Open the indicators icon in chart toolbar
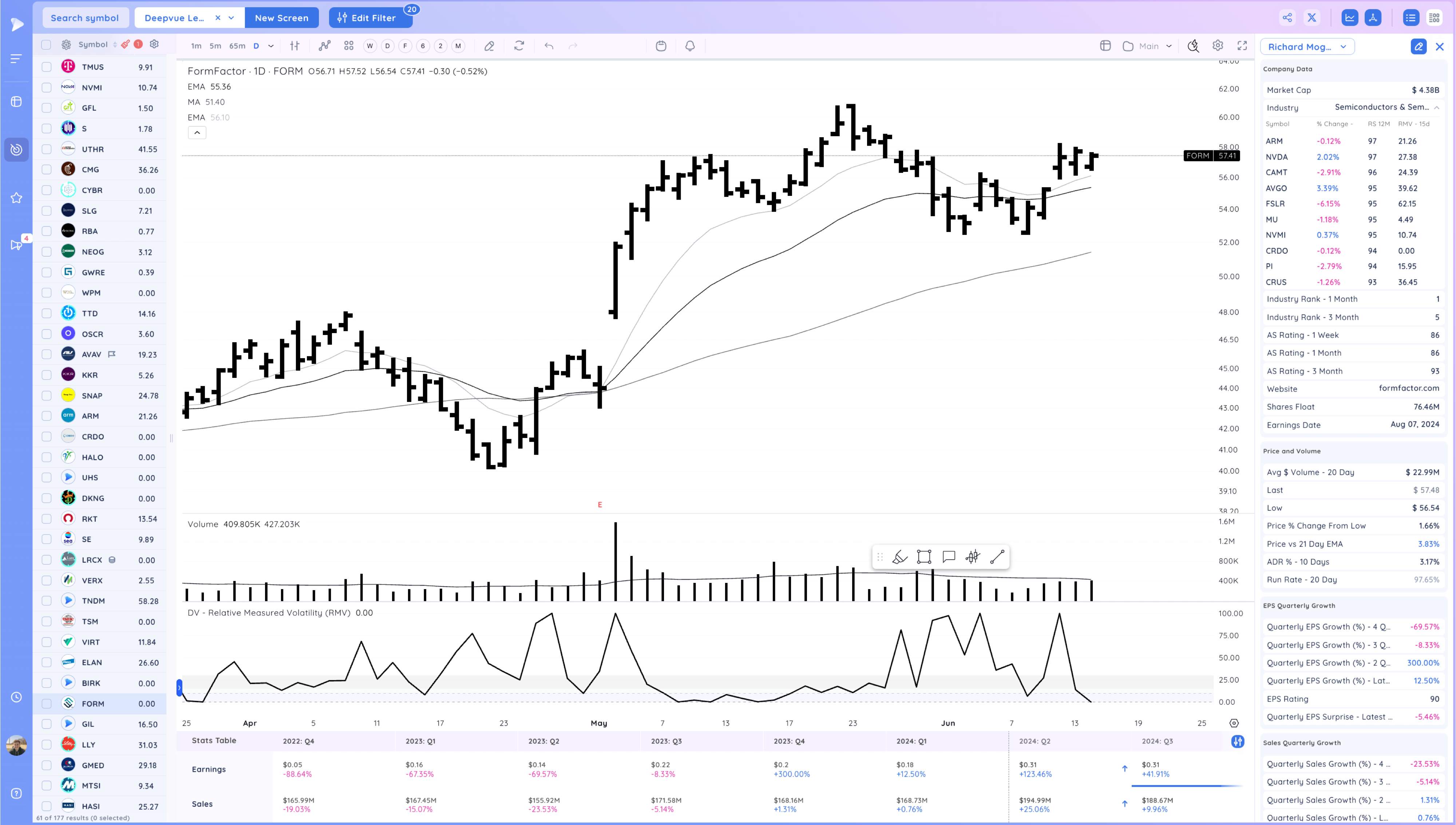 tap(324, 46)
